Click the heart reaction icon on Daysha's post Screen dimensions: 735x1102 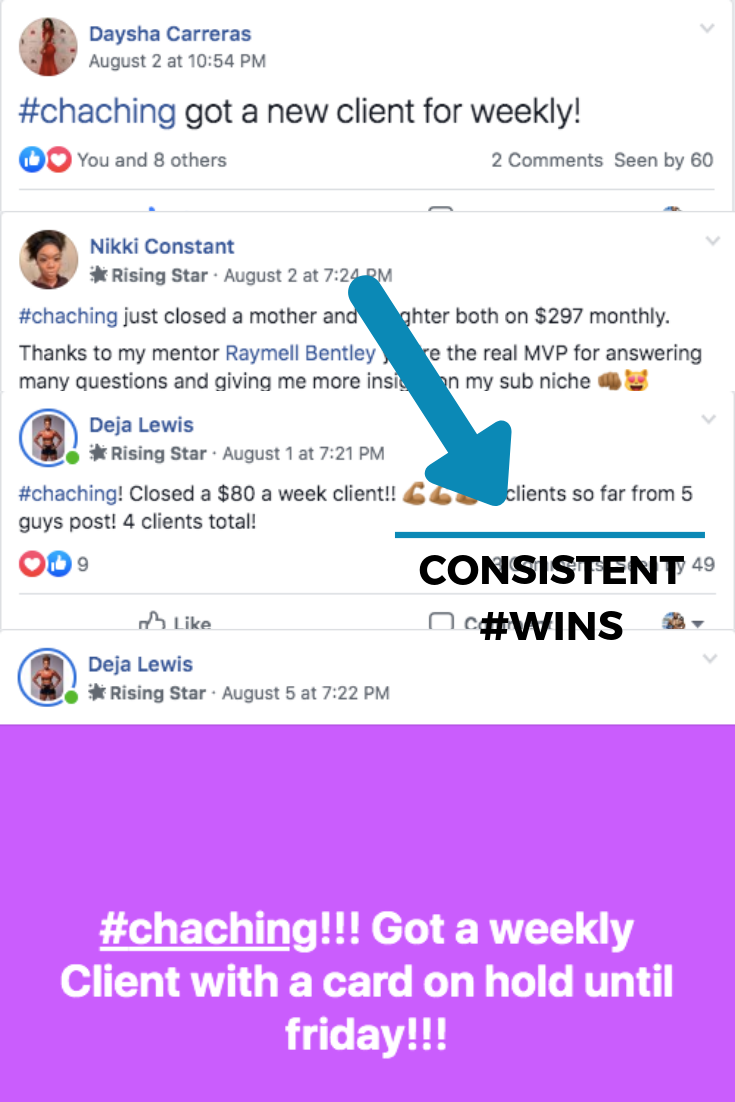pos(58,160)
